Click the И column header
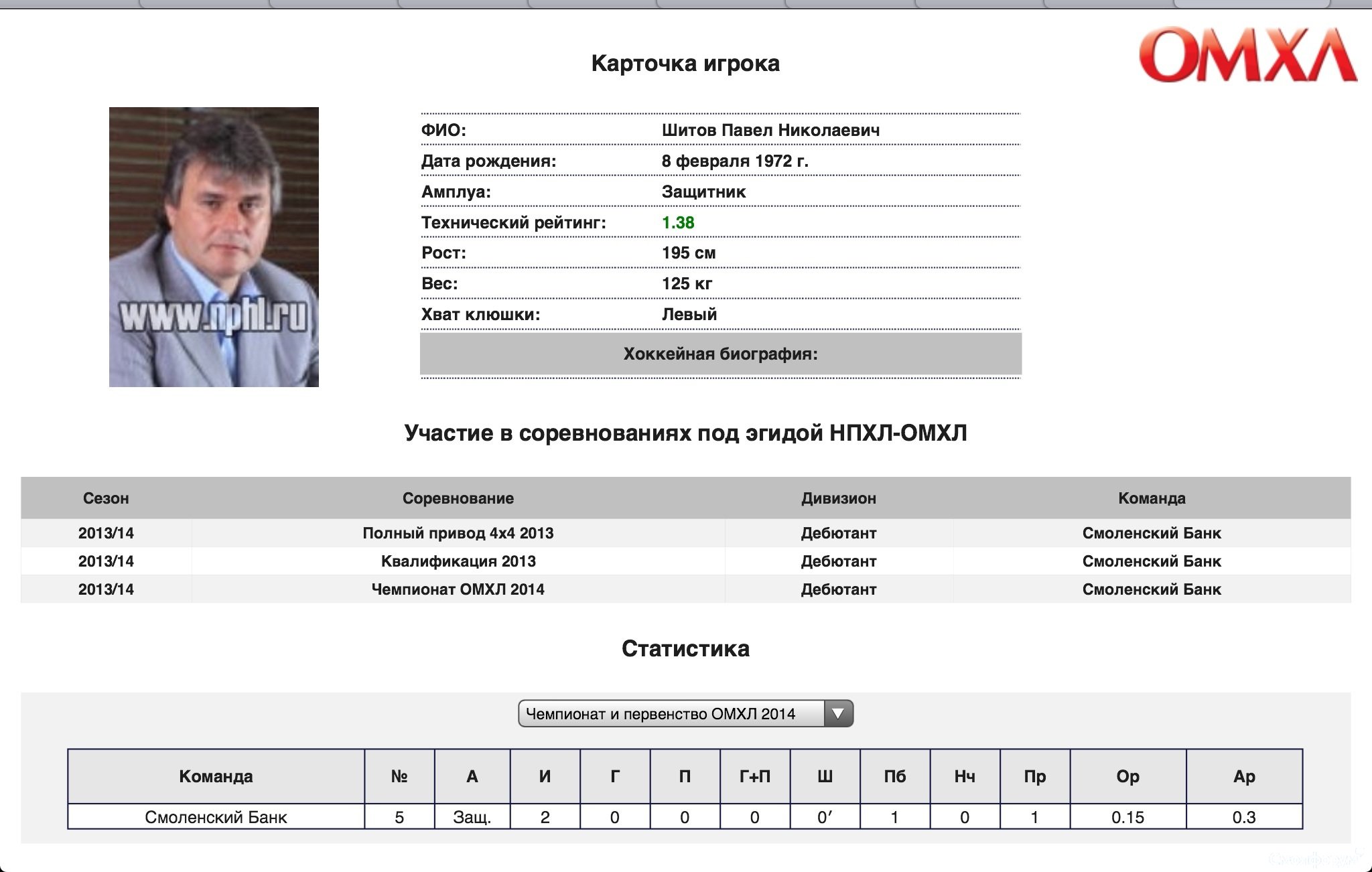1372x872 pixels. point(545,776)
